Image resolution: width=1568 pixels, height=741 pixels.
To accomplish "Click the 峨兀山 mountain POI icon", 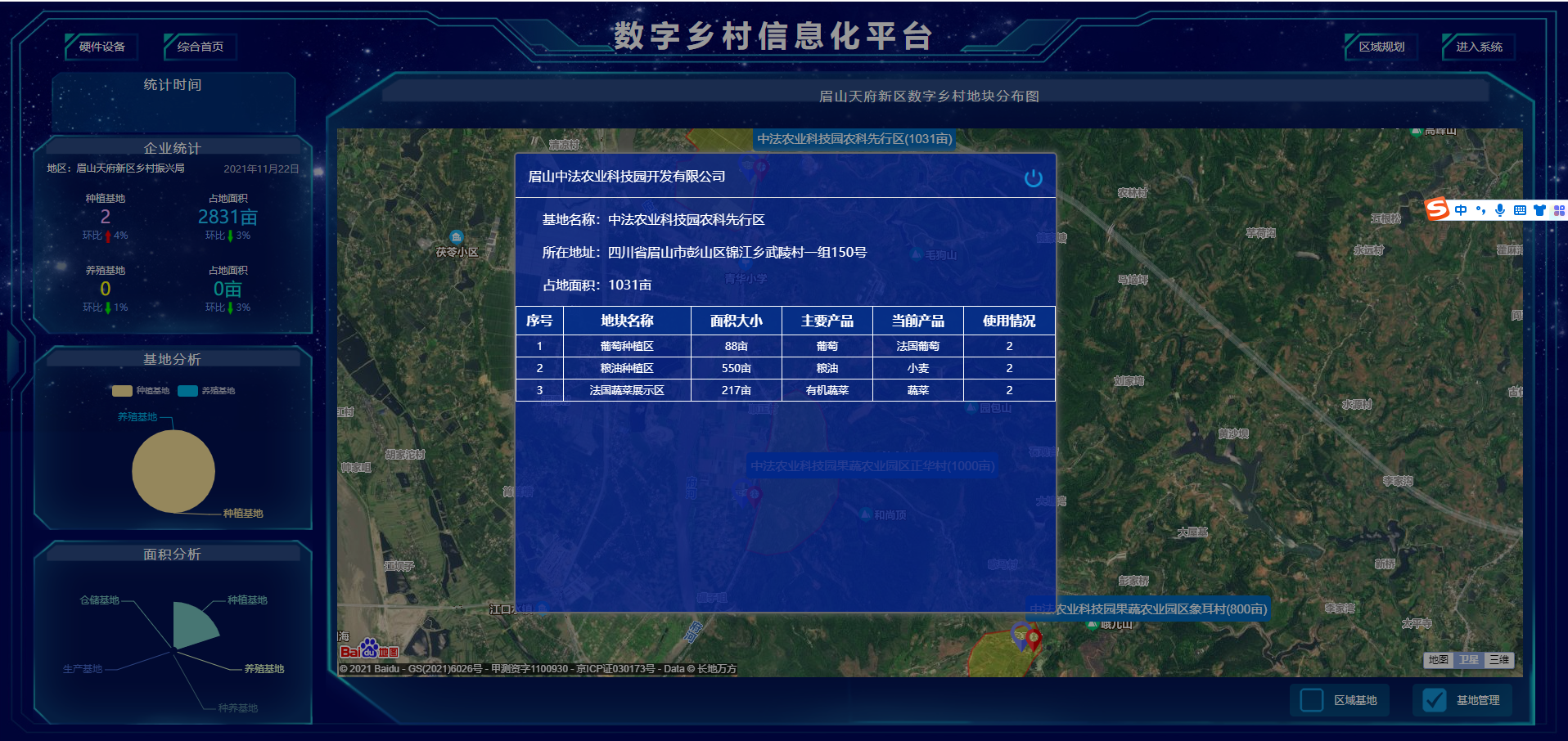I will click(x=1093, y=624).
